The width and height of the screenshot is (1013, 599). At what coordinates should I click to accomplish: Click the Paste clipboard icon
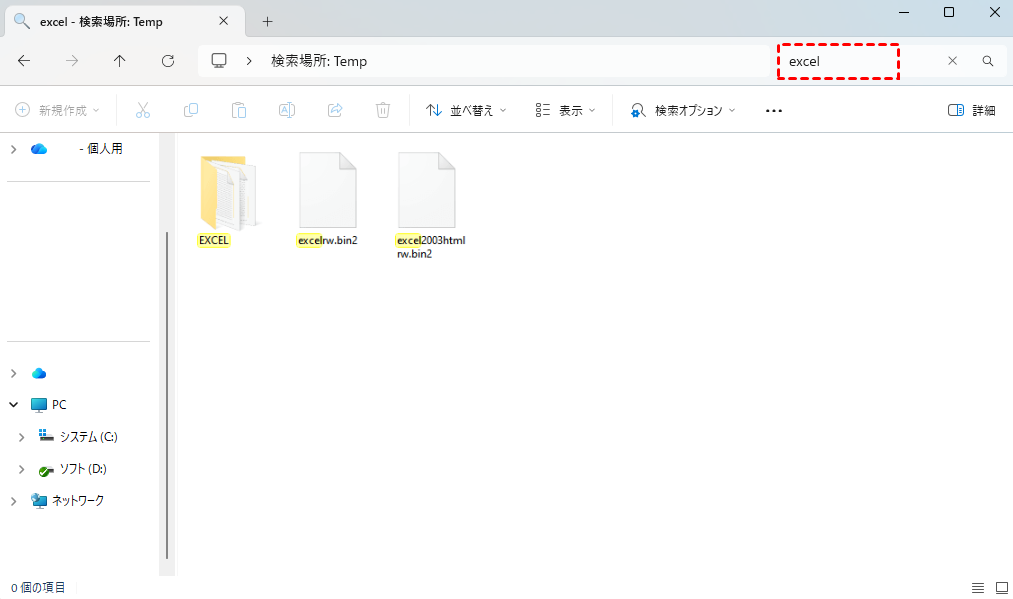tap(239, 110)
